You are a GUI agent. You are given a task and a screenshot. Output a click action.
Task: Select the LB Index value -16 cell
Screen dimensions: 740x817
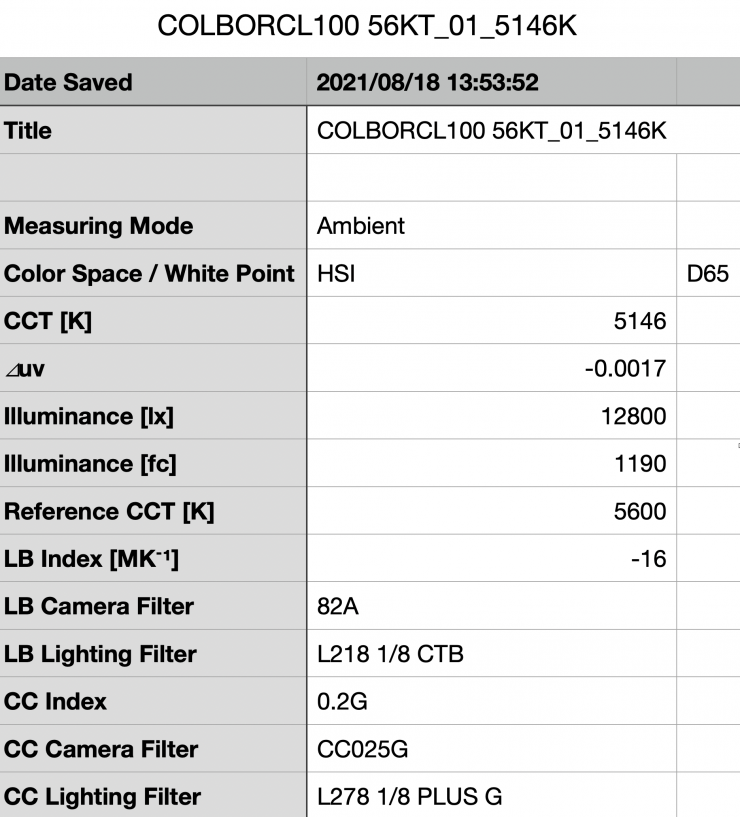click(x=490, y=559)
